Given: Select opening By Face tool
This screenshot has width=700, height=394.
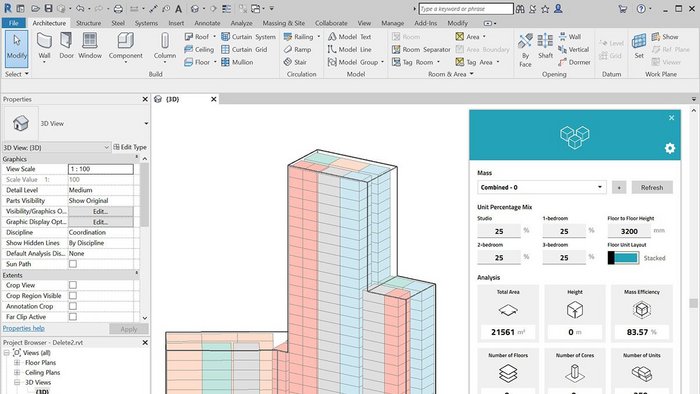Looking at the screenshot, I should coord(525,50).
